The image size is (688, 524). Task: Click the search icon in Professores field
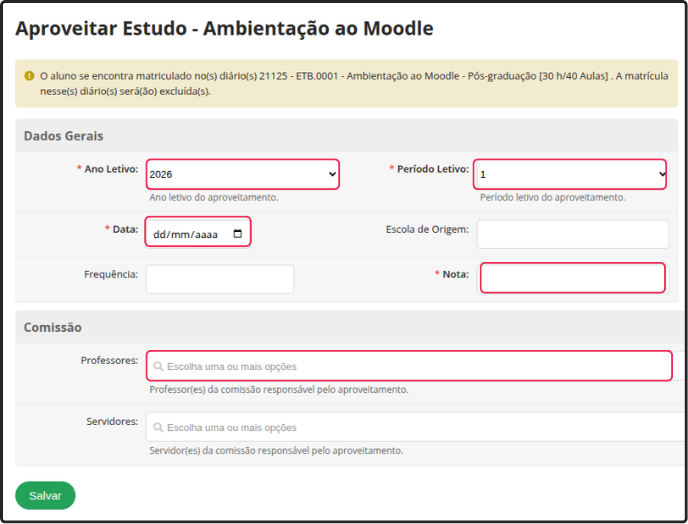(158, 366)
